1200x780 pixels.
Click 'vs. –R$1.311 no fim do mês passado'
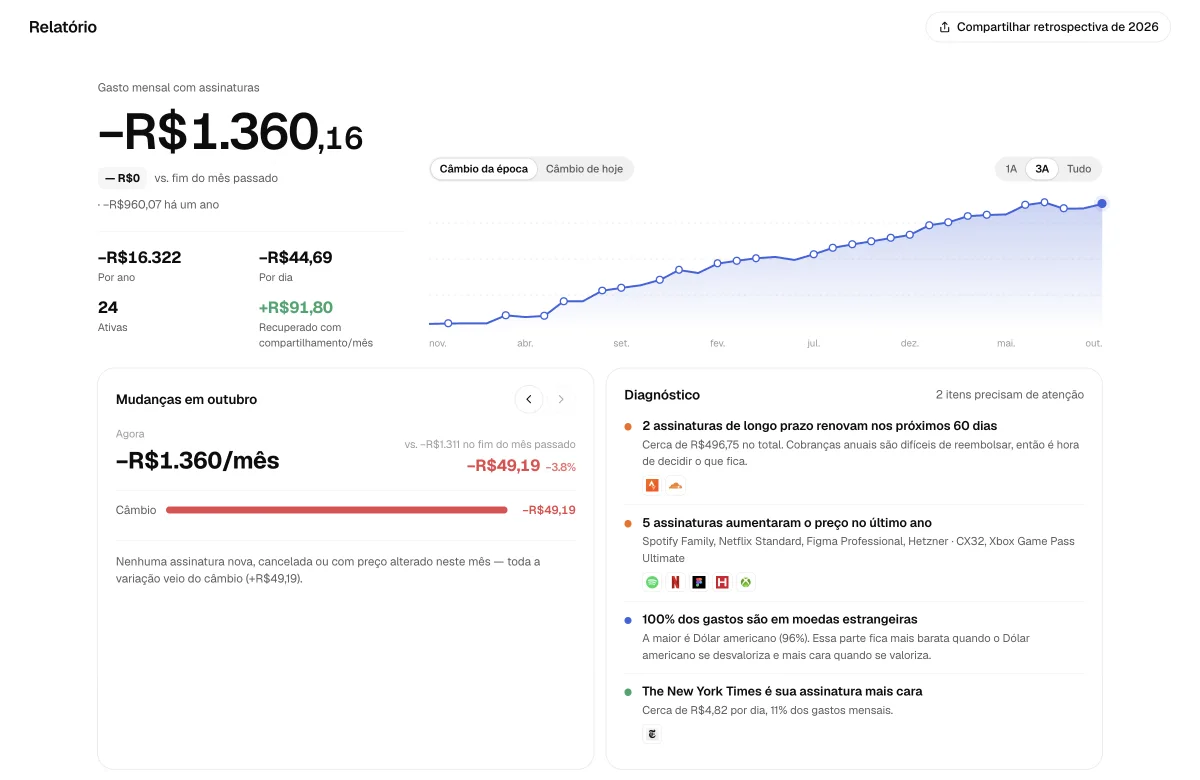490,444
